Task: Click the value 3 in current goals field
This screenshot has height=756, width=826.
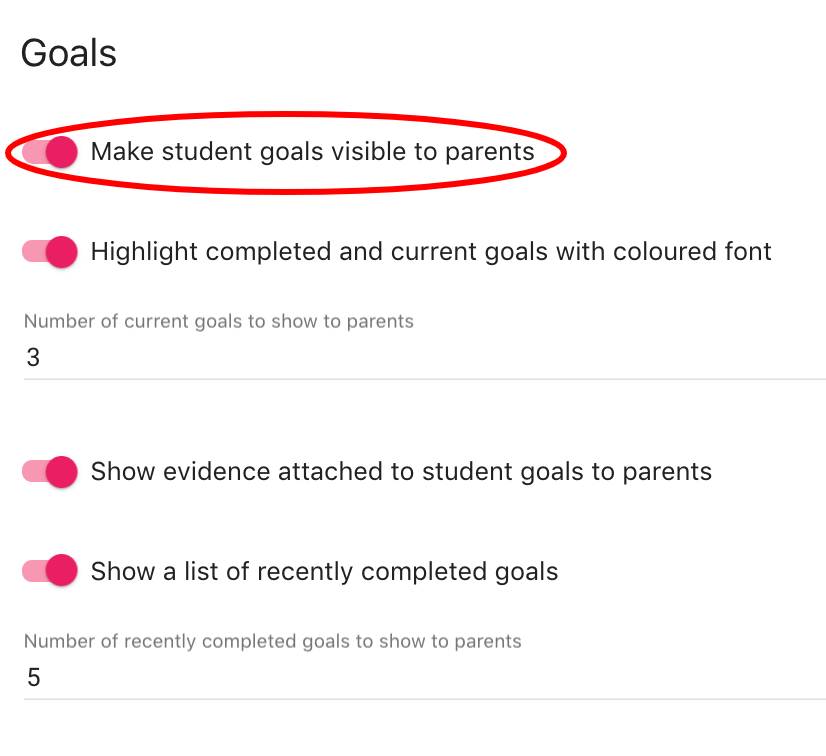Action: coord(33,358)
